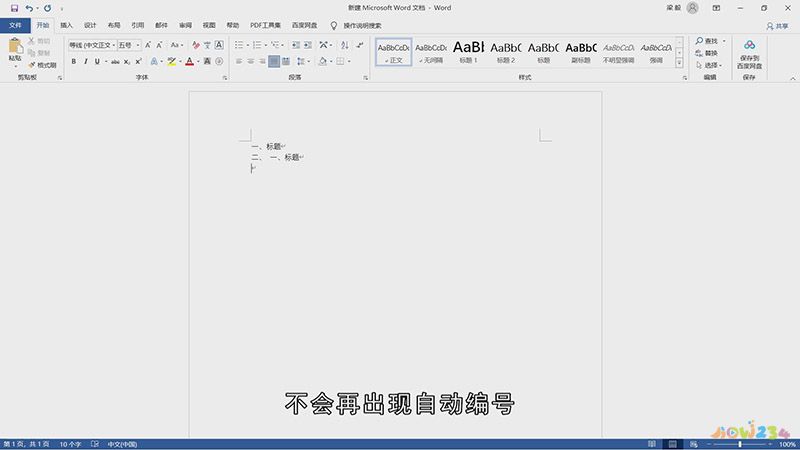Decrease paragraph indent
This screenshot has width=800, height=450.
[x=296, y=45]
